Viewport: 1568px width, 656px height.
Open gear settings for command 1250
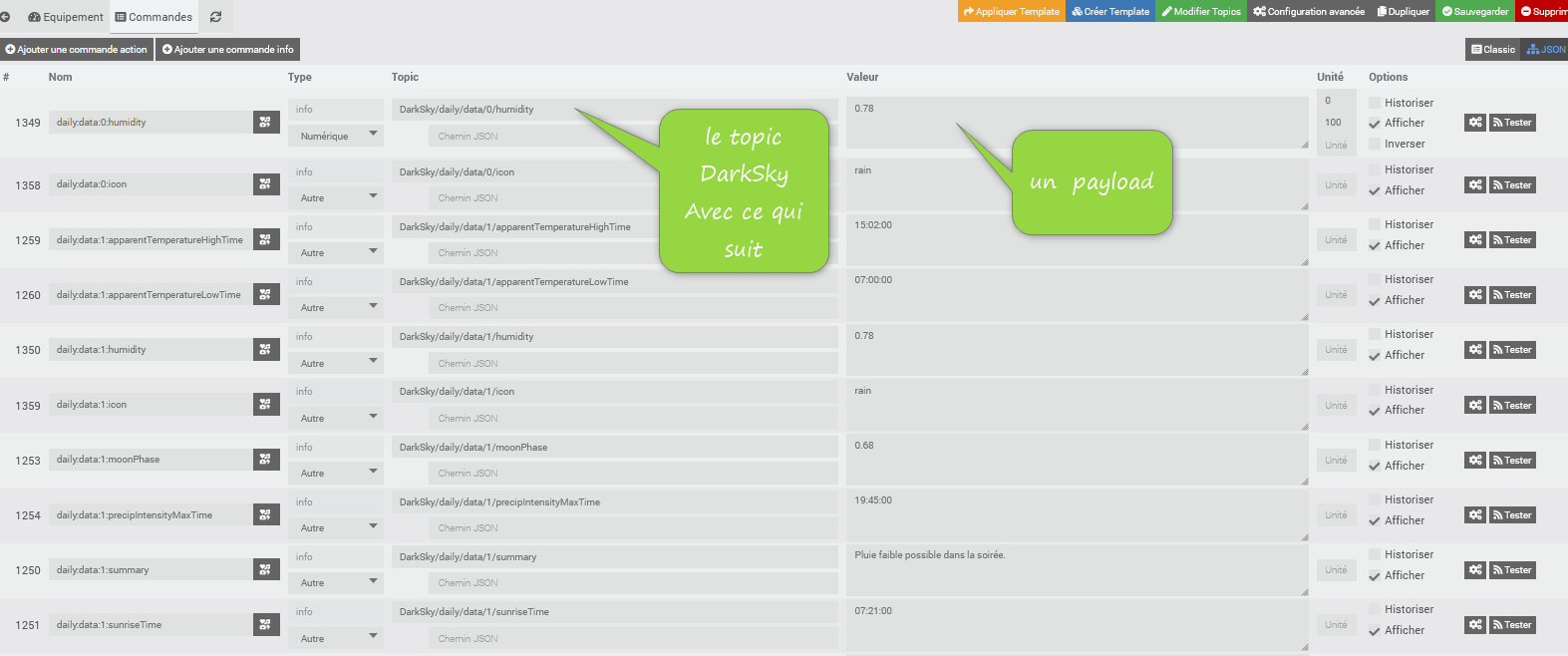1475,570
